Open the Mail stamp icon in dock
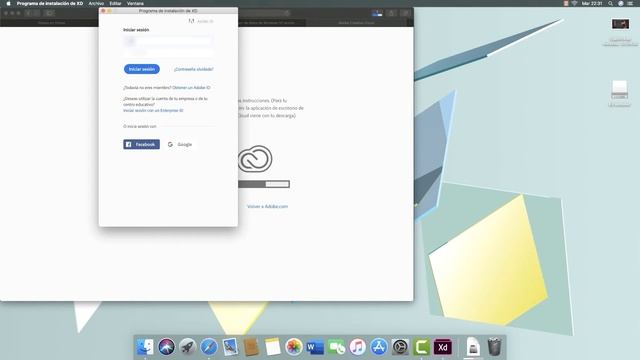640x360 pixels. coord(230,347)
